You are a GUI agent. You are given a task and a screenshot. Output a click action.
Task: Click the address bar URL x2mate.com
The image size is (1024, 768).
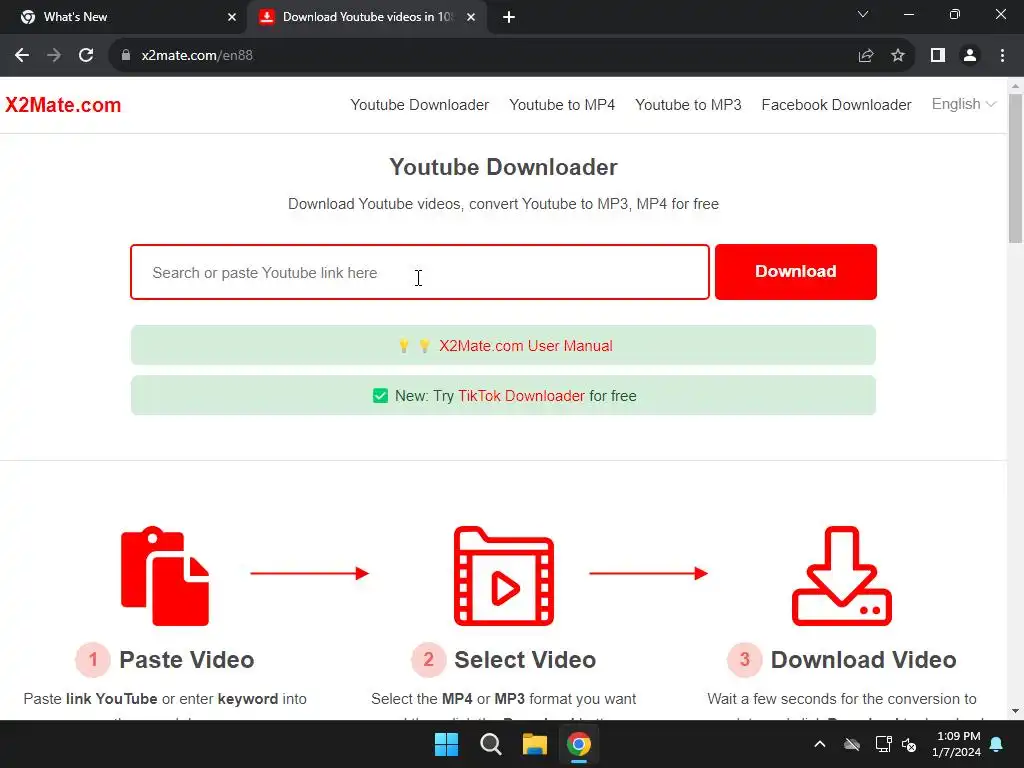197,56
